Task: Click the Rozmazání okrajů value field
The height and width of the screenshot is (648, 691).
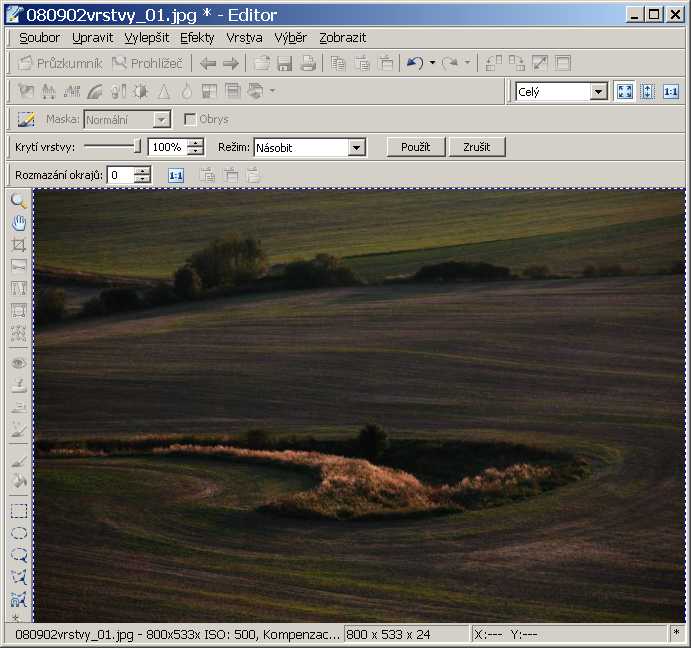Action: [x=120, y=175]
